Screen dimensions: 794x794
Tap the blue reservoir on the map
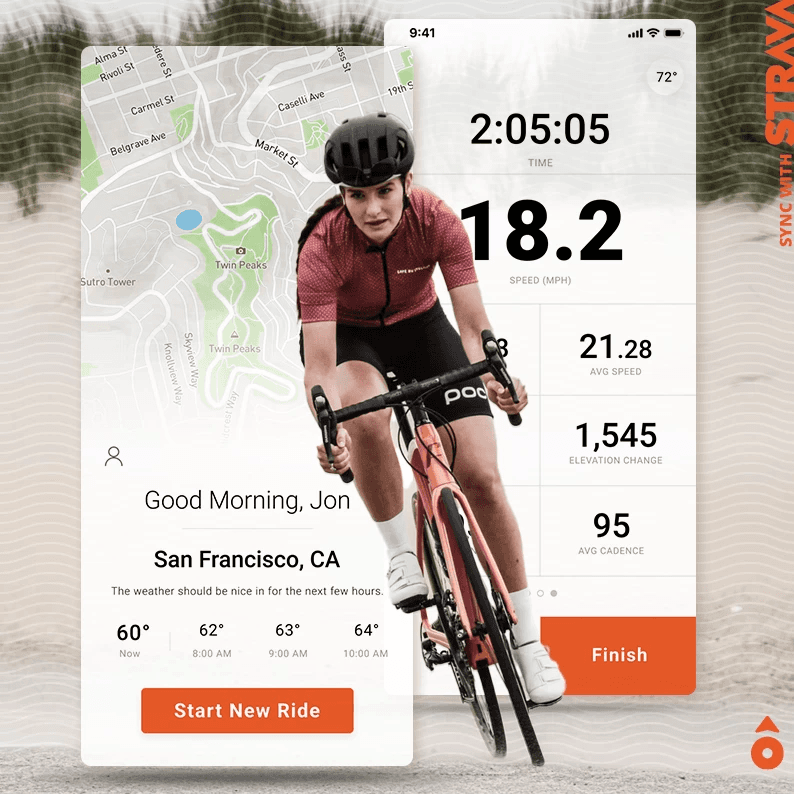[x=189, y=220]
